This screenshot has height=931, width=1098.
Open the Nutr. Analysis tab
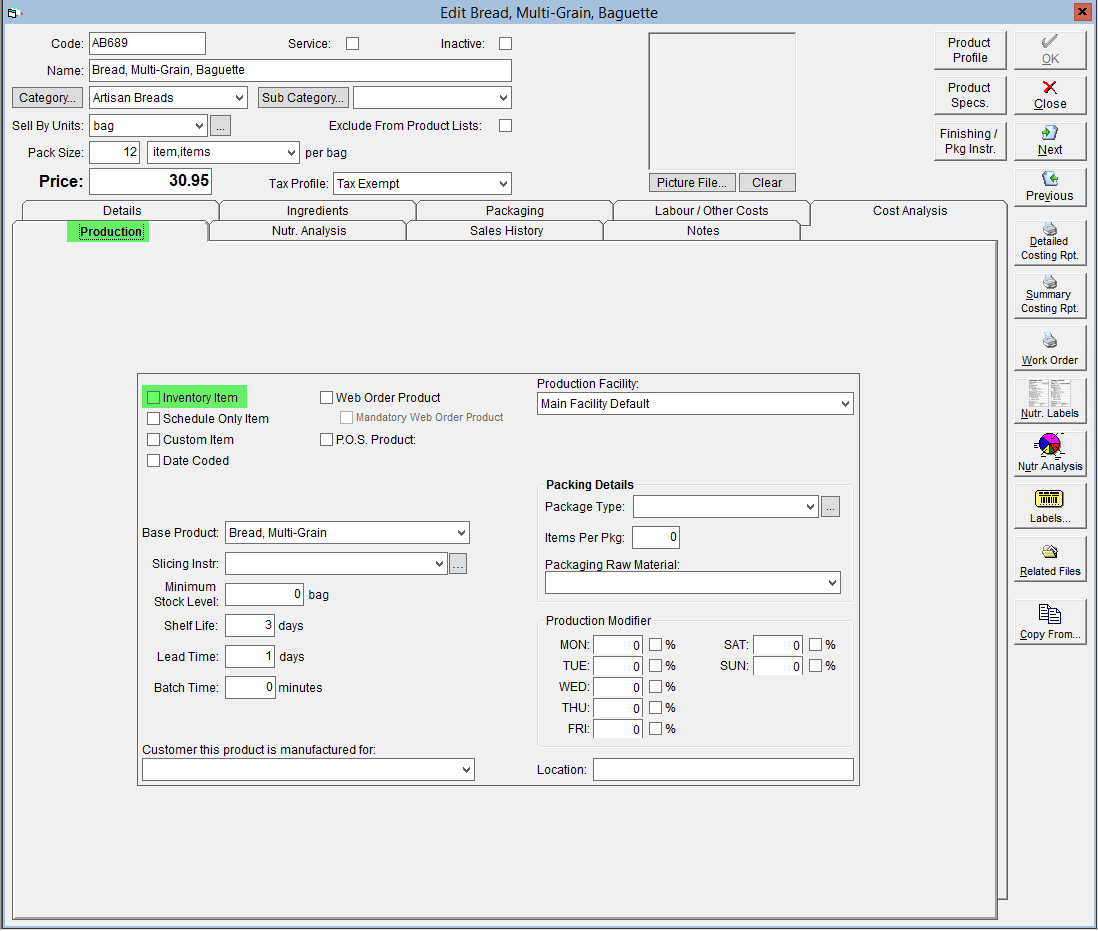[x=309, y=231]
